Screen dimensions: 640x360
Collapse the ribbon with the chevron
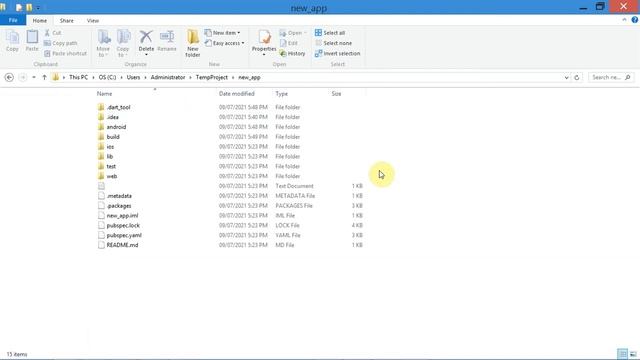click(x=624, y=20)
